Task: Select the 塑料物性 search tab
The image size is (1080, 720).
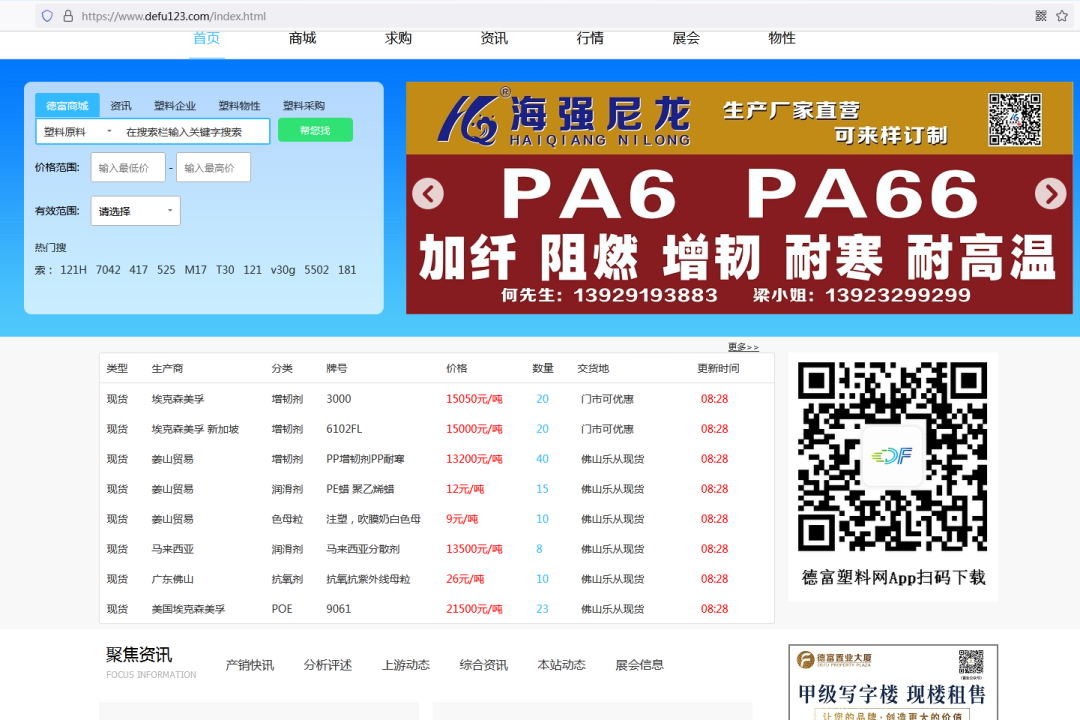Action: [x=239, y=105]
